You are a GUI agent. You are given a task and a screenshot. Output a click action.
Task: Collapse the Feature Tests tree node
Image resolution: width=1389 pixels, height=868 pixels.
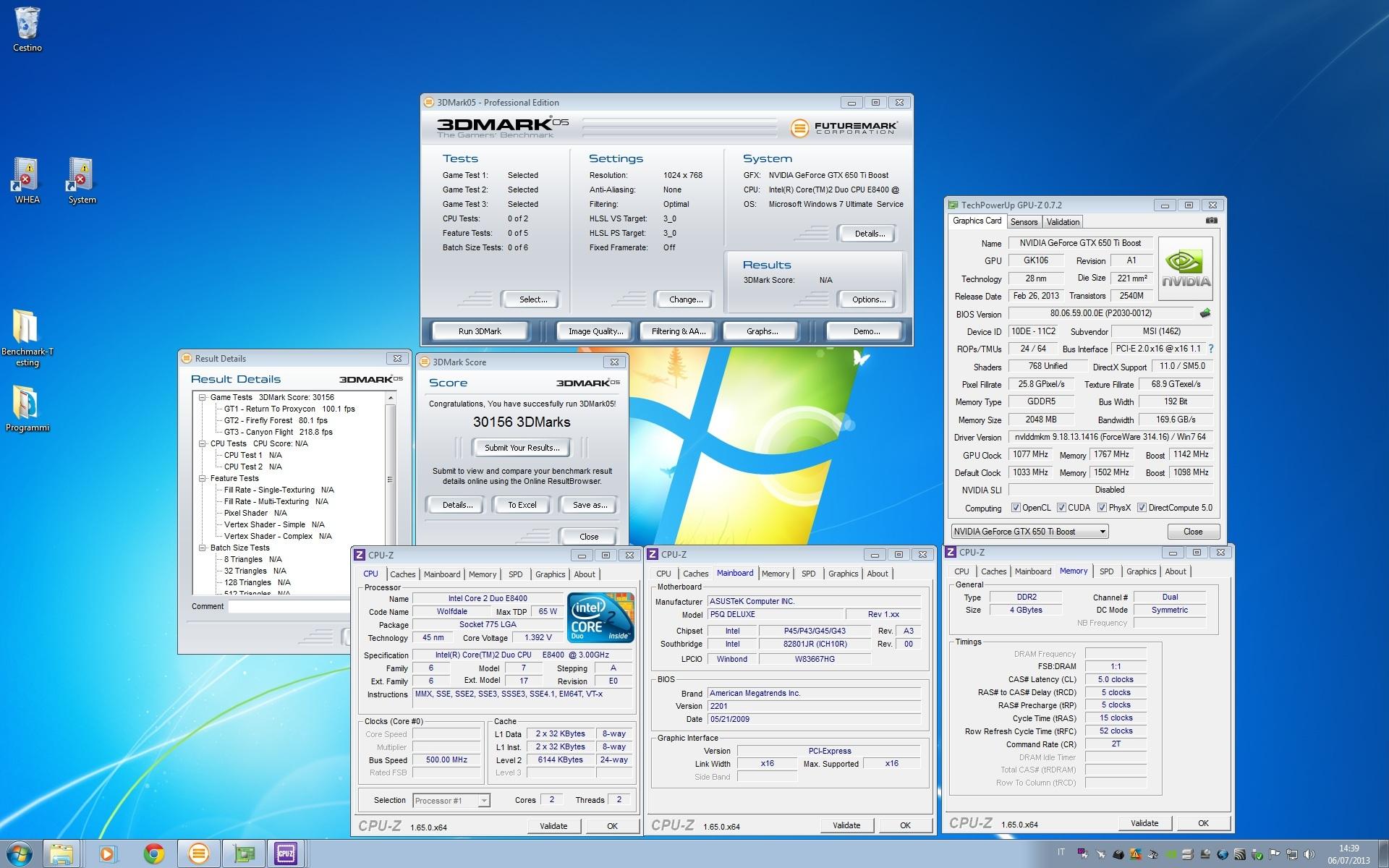coord(203,478)
